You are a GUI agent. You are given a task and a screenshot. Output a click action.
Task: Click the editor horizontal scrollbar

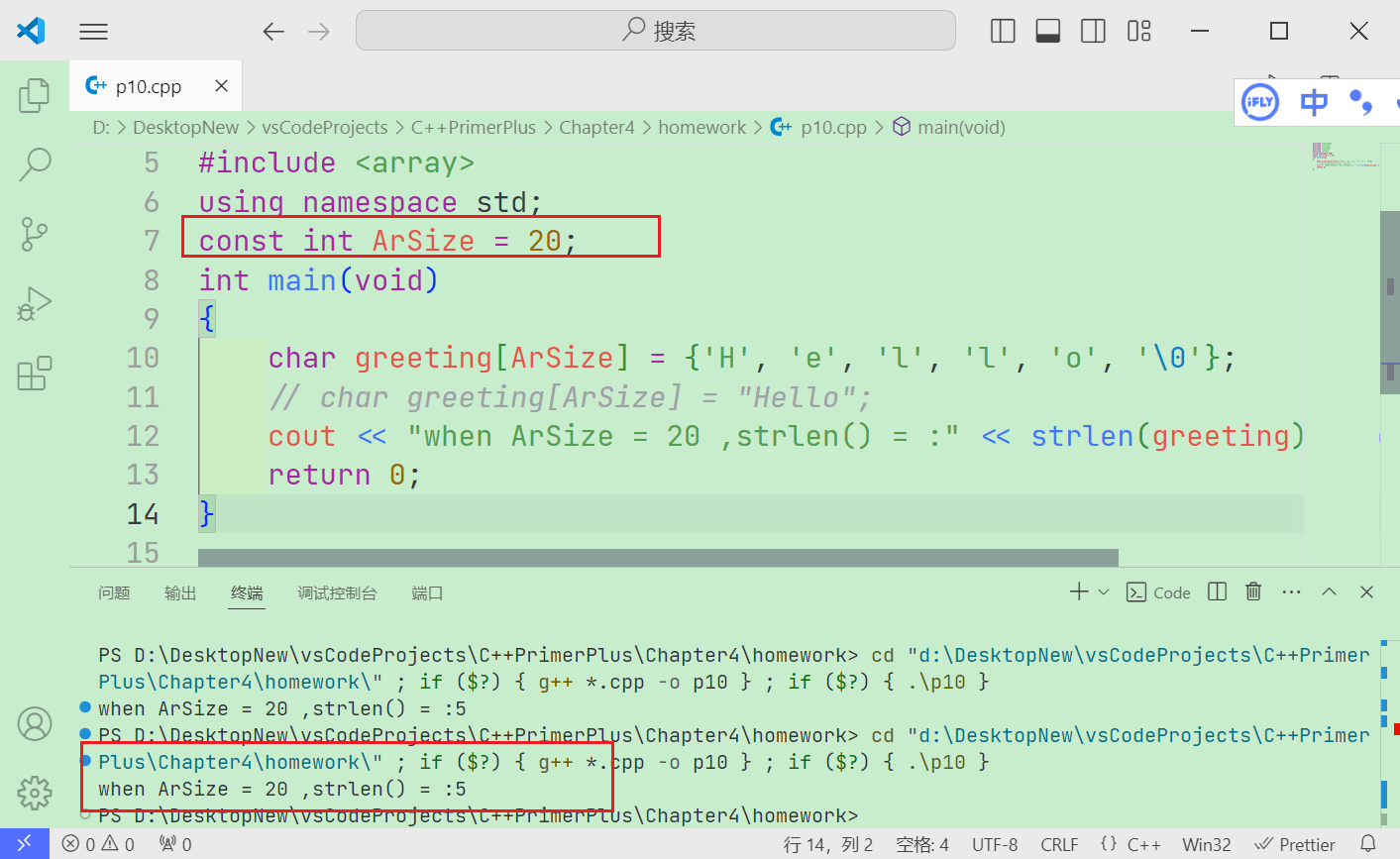click(x=658, y=558)
